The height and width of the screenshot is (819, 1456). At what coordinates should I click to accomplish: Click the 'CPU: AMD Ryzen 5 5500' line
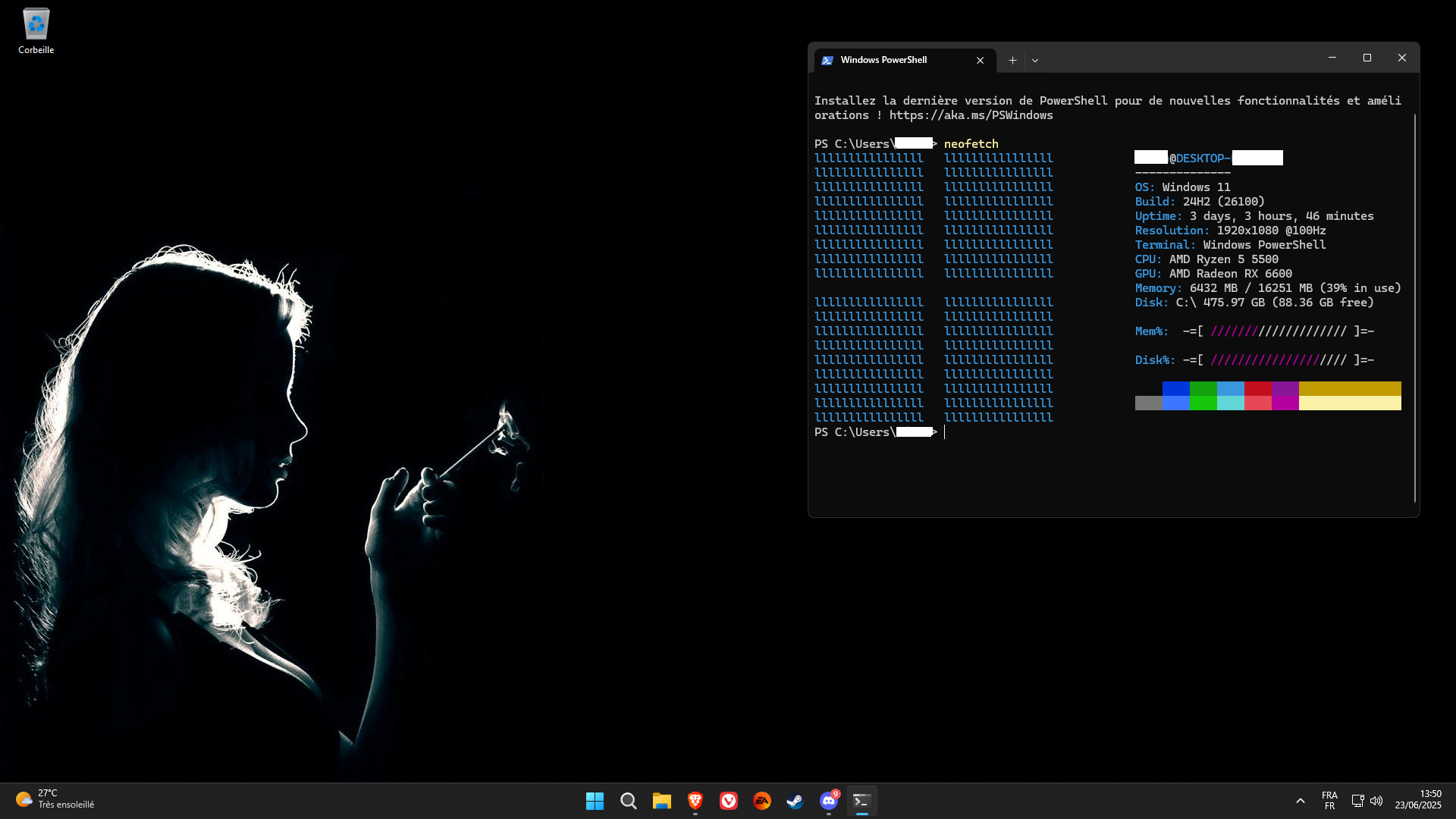[x=1206, y=259]
